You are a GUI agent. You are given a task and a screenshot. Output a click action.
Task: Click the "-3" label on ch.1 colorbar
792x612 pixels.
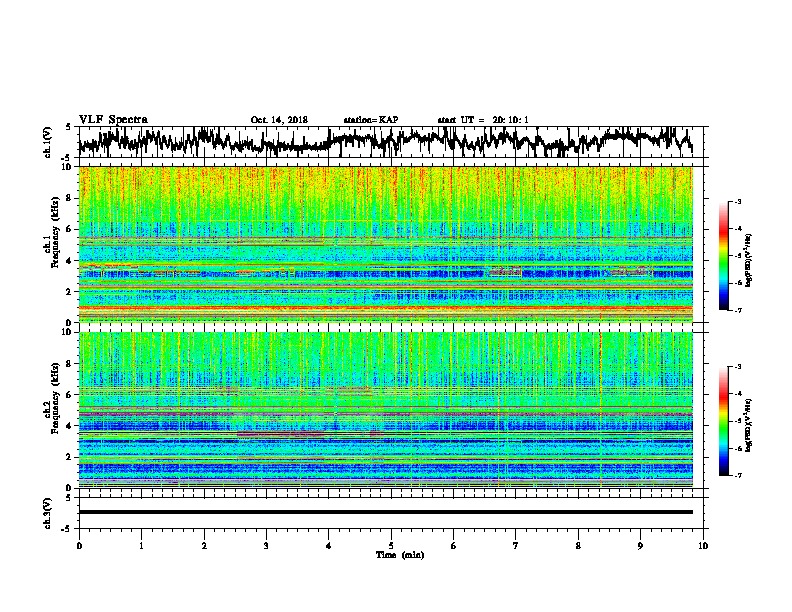coord(738,201)
